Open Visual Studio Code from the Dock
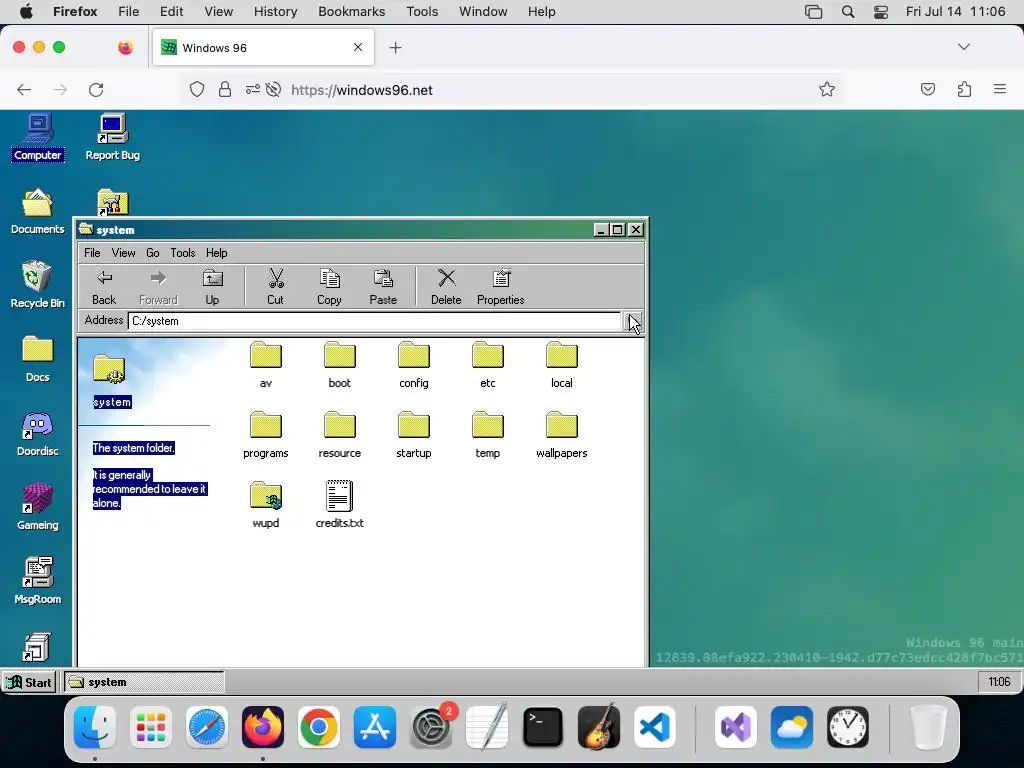Image resolution: width=1024 pixels, height=768 pixels. 654,727
